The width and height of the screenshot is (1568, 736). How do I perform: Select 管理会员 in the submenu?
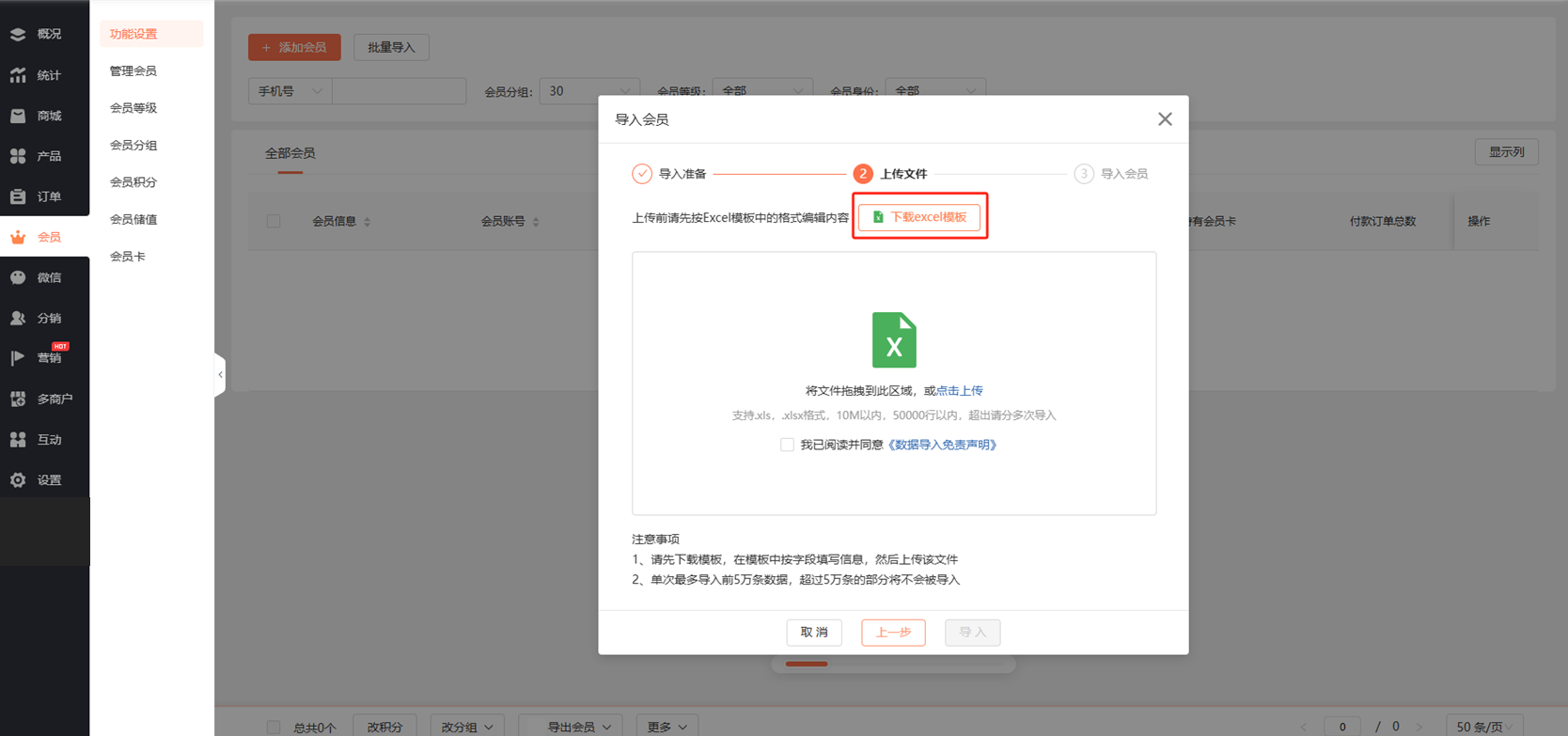pos(133,70)
